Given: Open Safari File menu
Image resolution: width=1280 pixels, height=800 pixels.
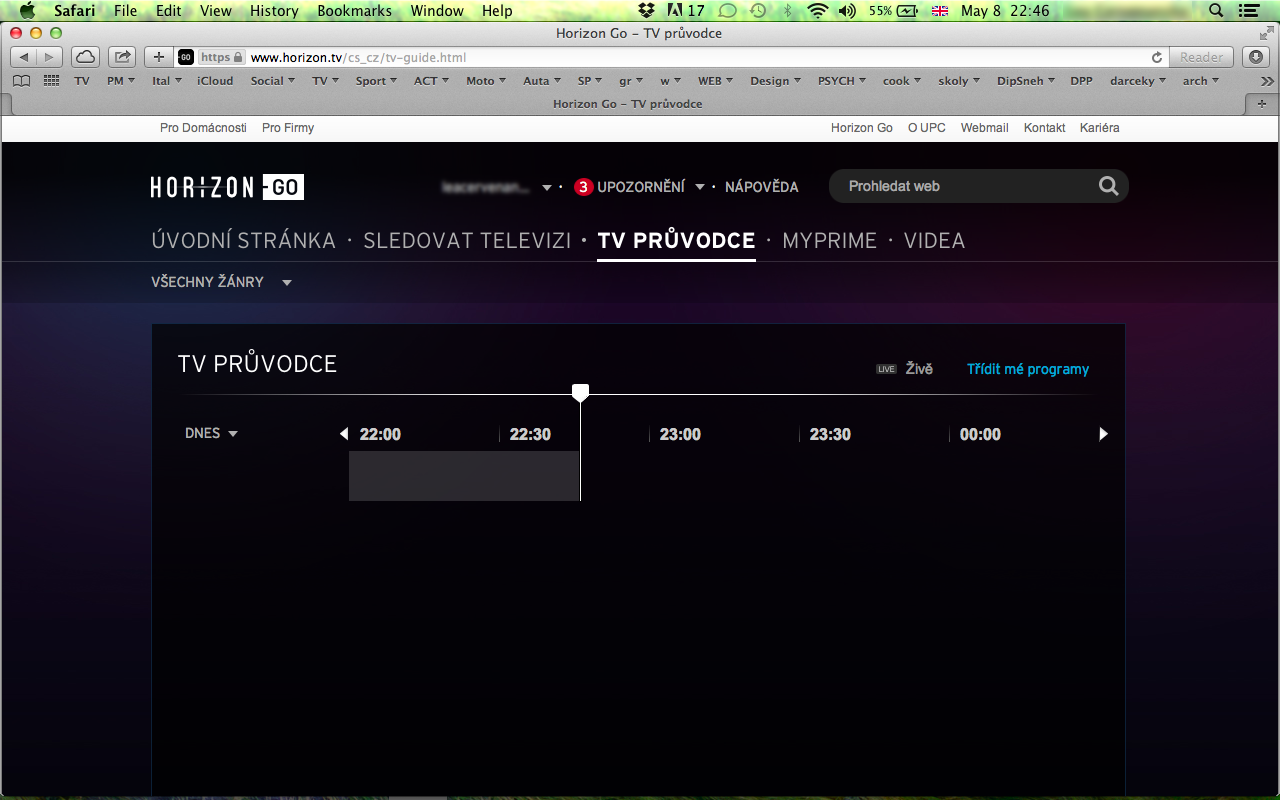Looking at the screenshot, I should 126,11.
